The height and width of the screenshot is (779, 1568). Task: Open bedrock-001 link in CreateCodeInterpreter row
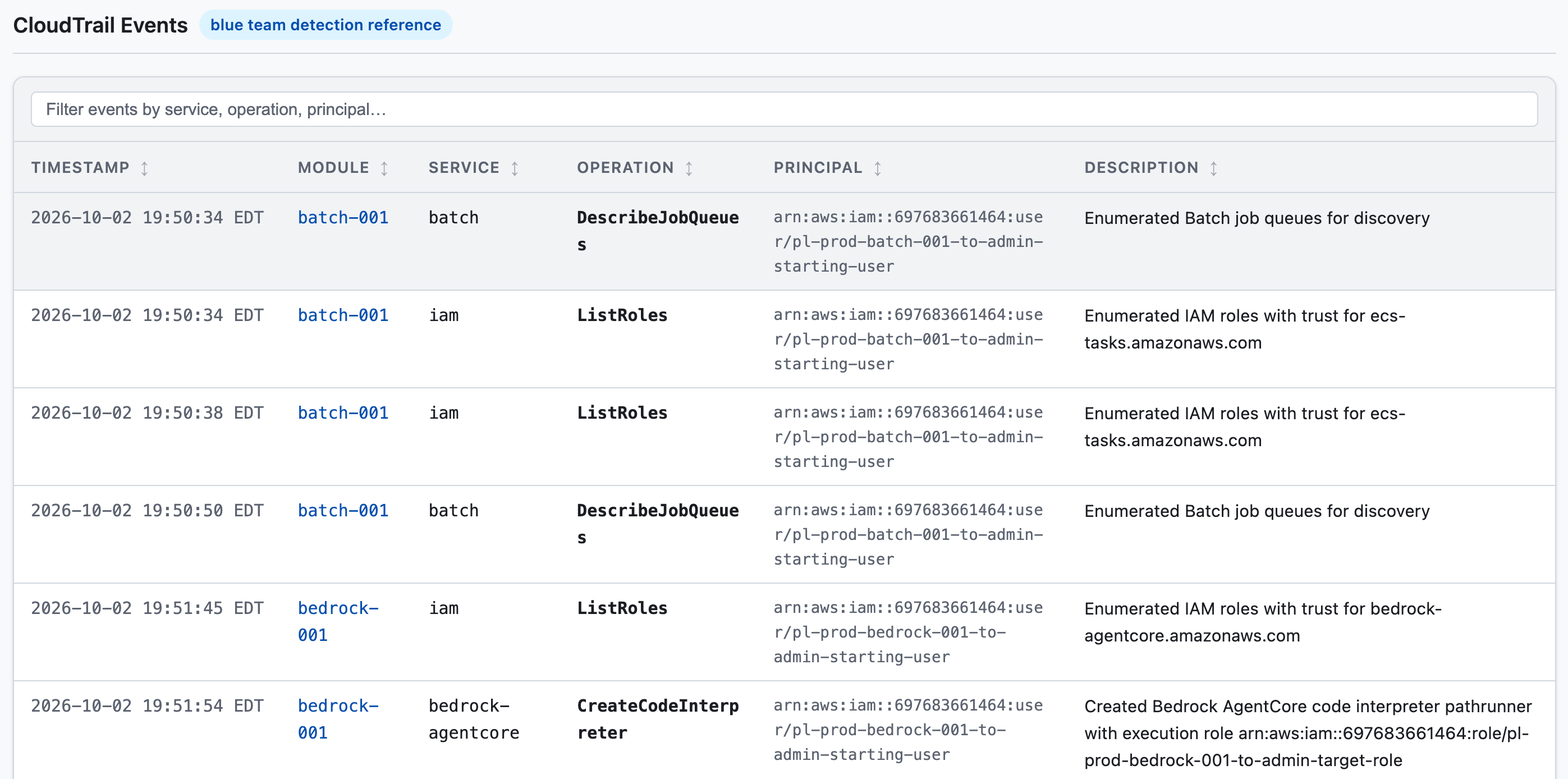[338, 719]
